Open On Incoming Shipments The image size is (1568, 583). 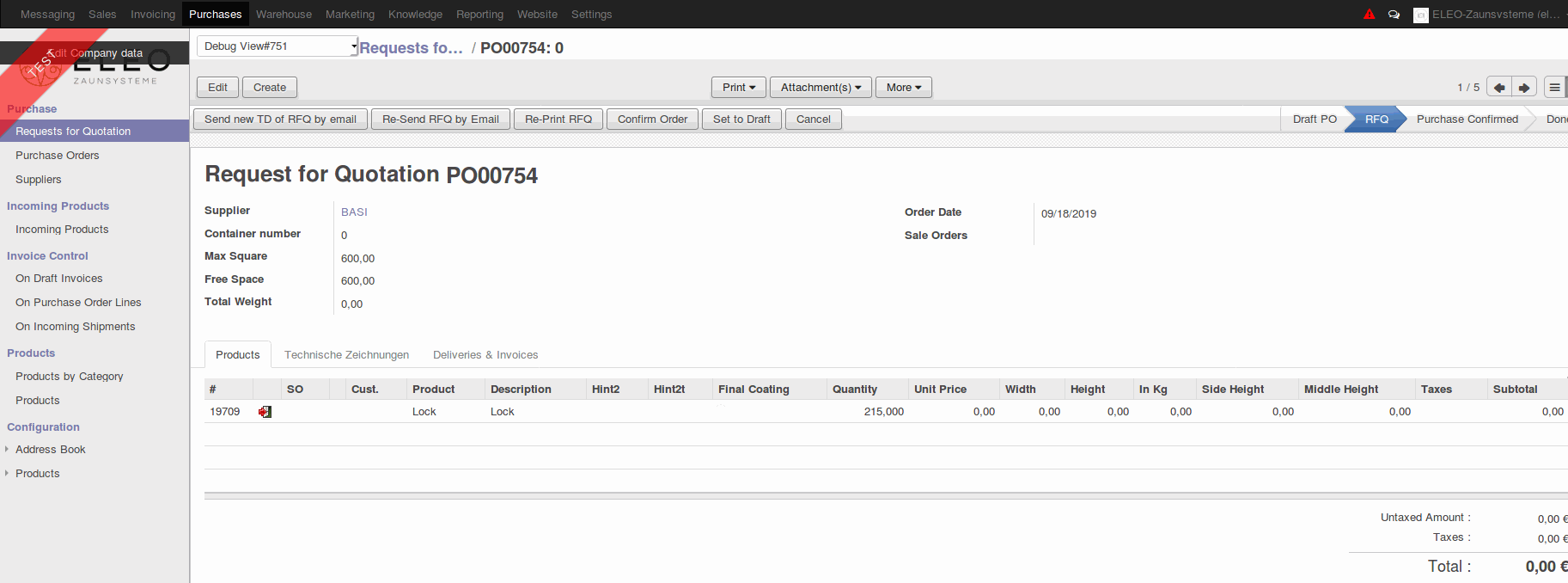(75, 327)
